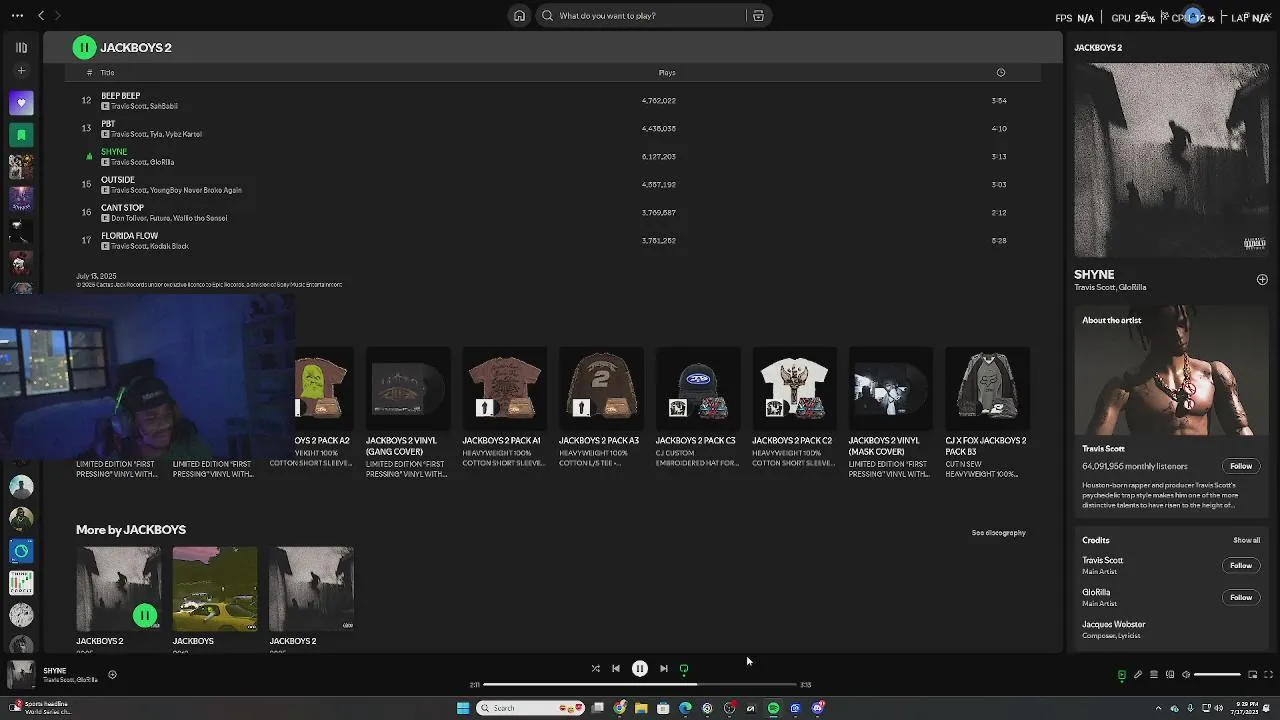Open the JACKBOYS 2 album art in right panel

tap(1171, 160)
